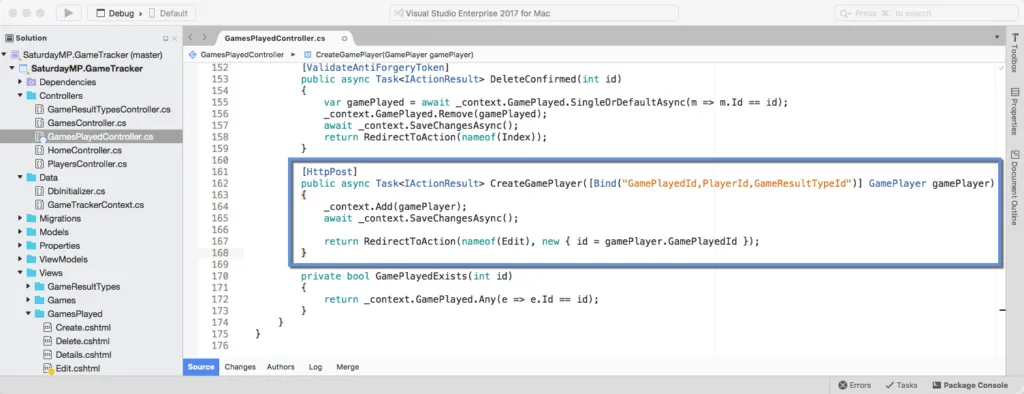This screenshot has width=1024, height=394.
Task: Collapse the Controllers folder
Action: pos(20,96)
